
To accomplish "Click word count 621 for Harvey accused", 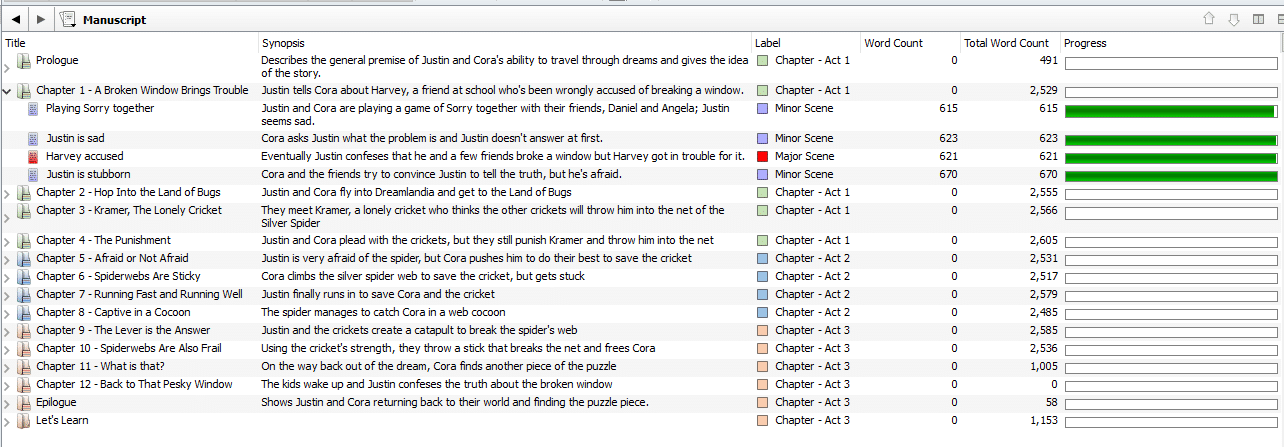I will click(947, 157).
